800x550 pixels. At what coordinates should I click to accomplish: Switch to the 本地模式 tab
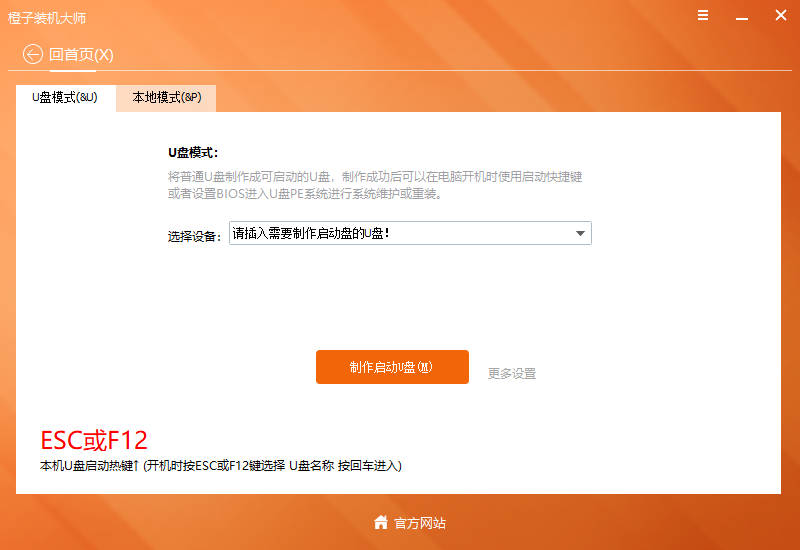166,97
